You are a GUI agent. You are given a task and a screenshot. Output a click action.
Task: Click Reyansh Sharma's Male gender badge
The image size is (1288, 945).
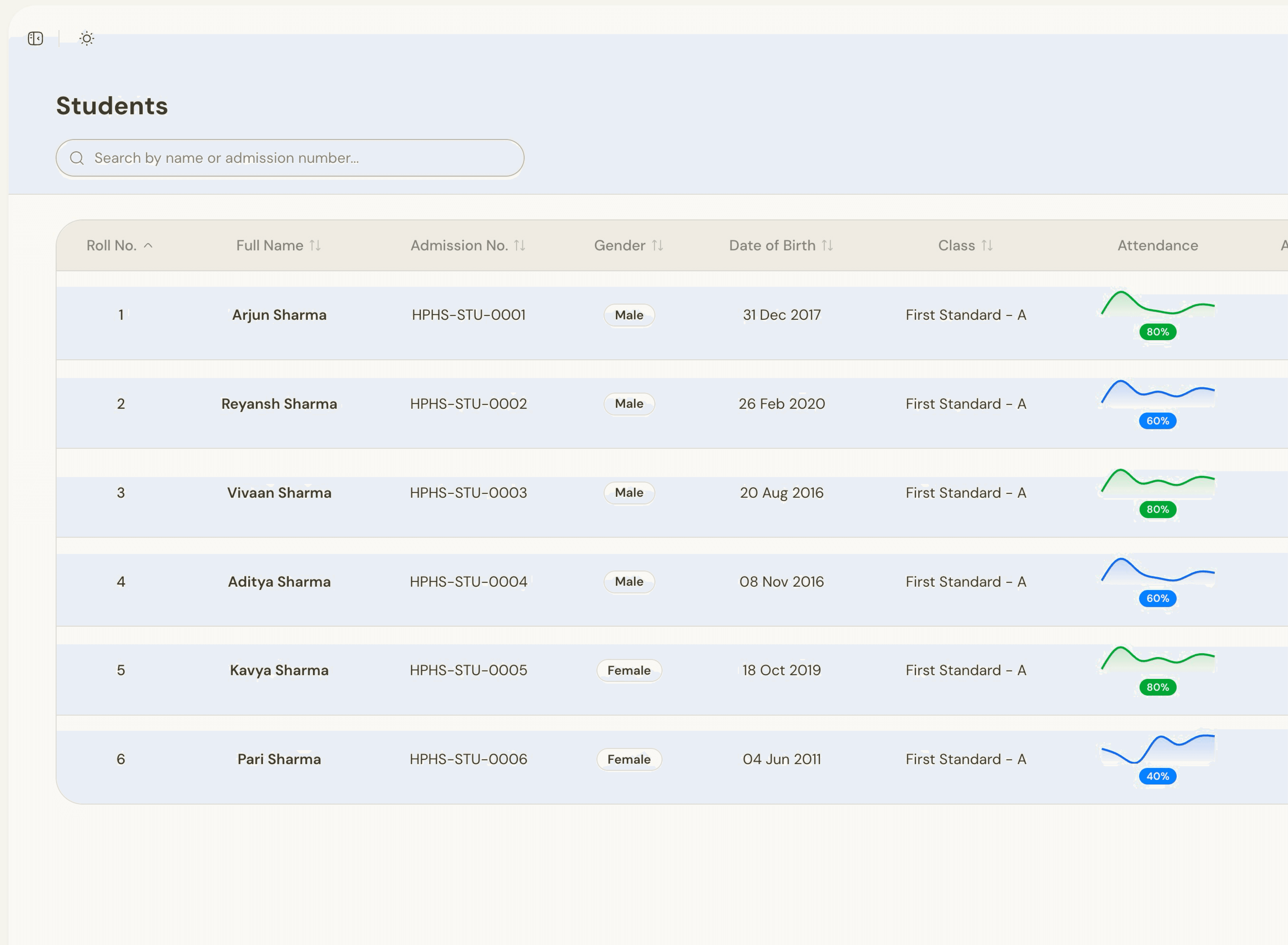pos(629,404)
